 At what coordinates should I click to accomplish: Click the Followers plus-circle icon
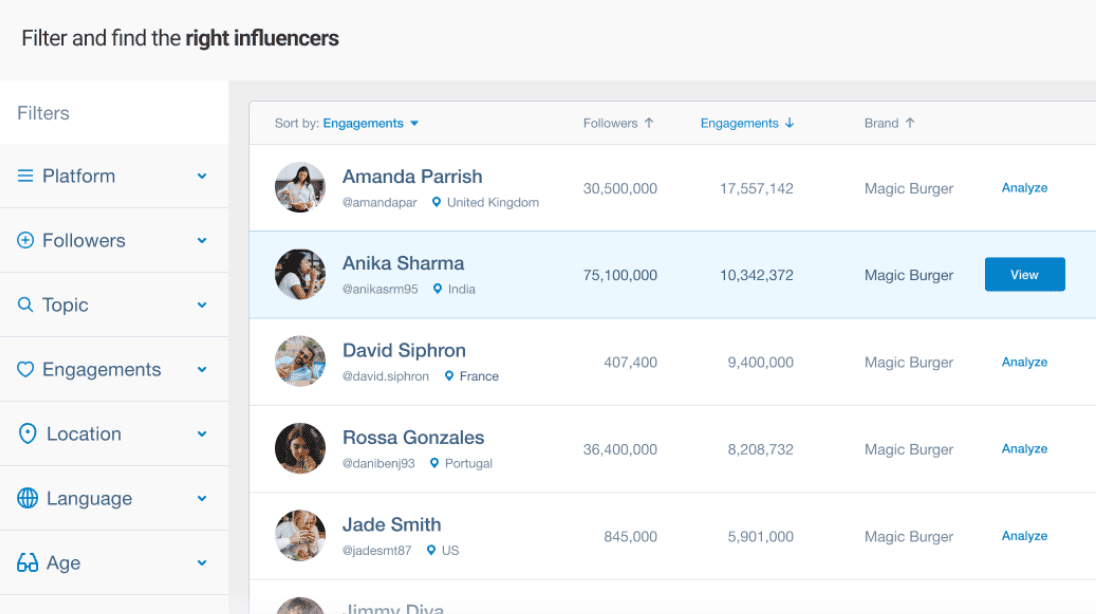(x=26, y=240)
